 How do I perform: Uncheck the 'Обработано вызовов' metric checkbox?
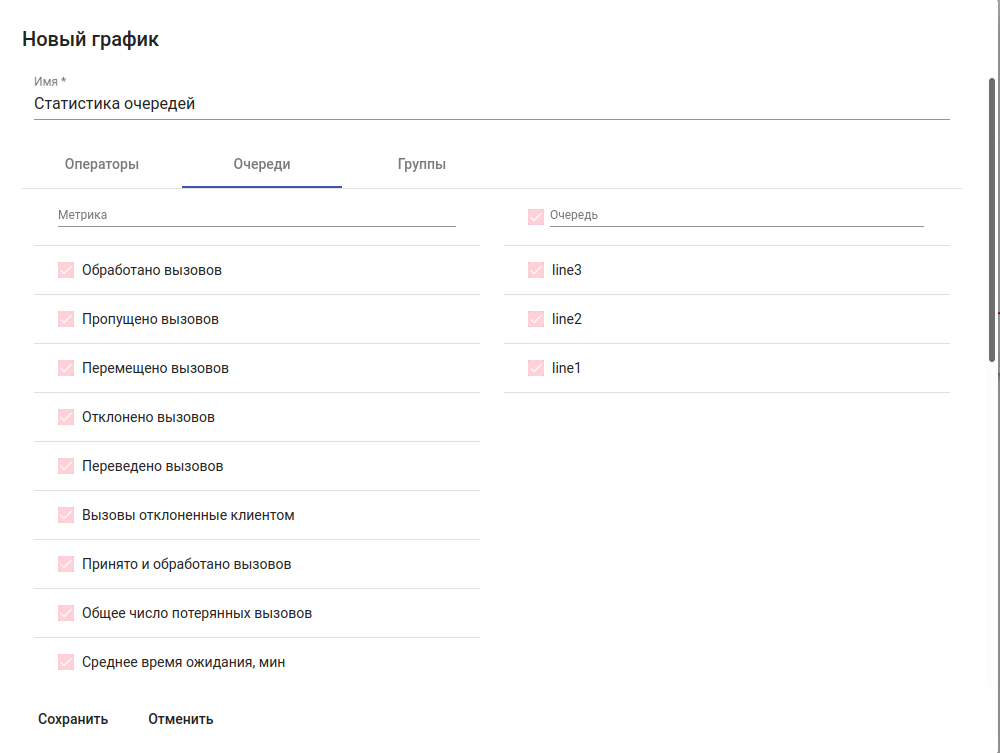coord(66,270)
